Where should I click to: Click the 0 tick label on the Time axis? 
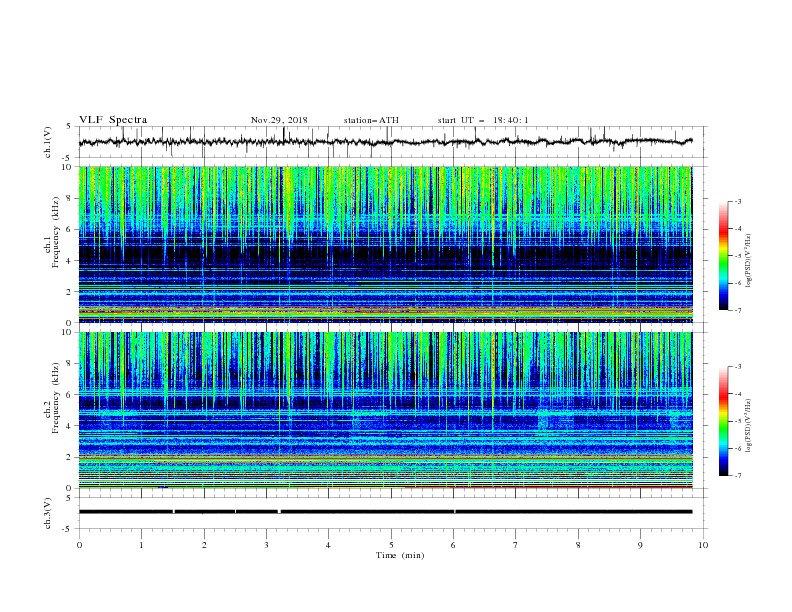(x=79, y=545)
